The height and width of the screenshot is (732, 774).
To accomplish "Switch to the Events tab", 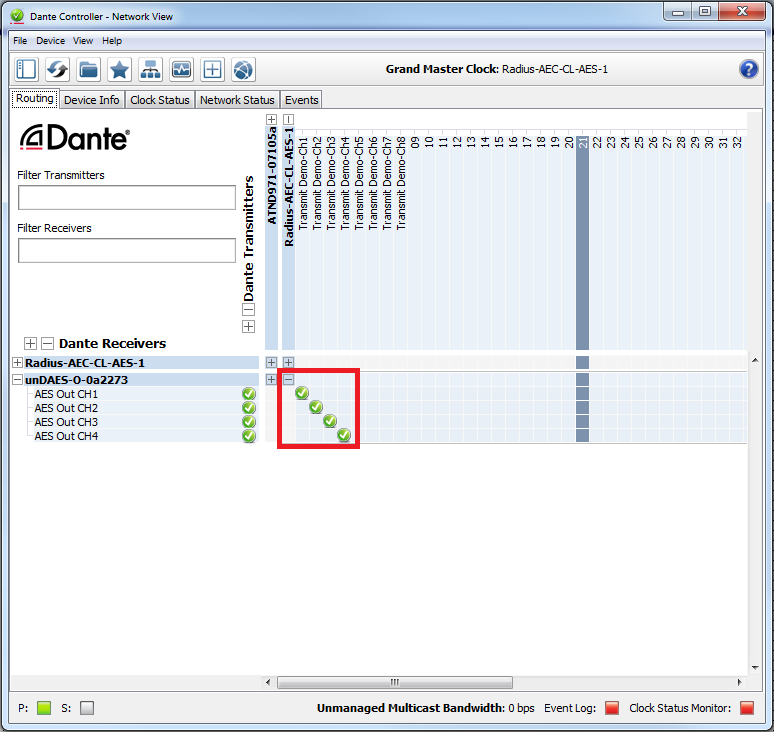I will click(x=302, y=100).
